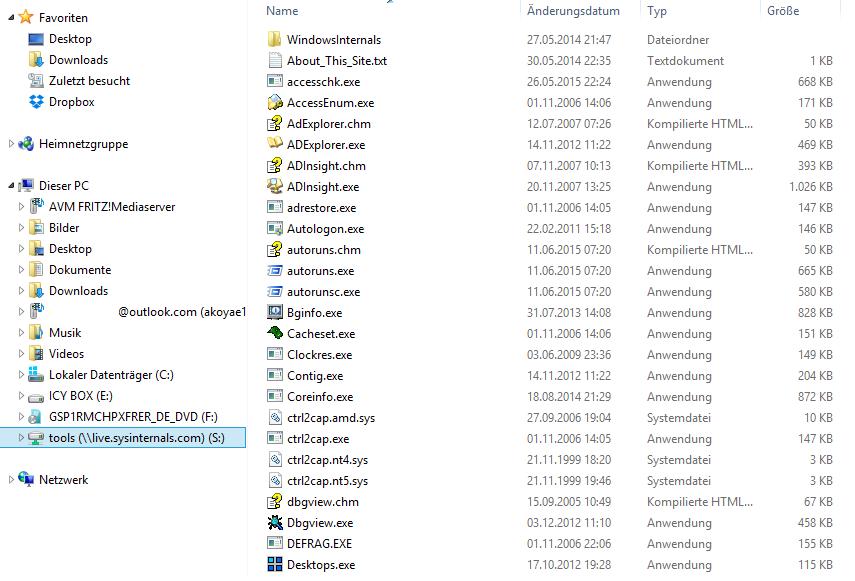Viewport: 855px width, 581px height.
Task: Select Musik in Dieser PC
Action: [65, 332]
